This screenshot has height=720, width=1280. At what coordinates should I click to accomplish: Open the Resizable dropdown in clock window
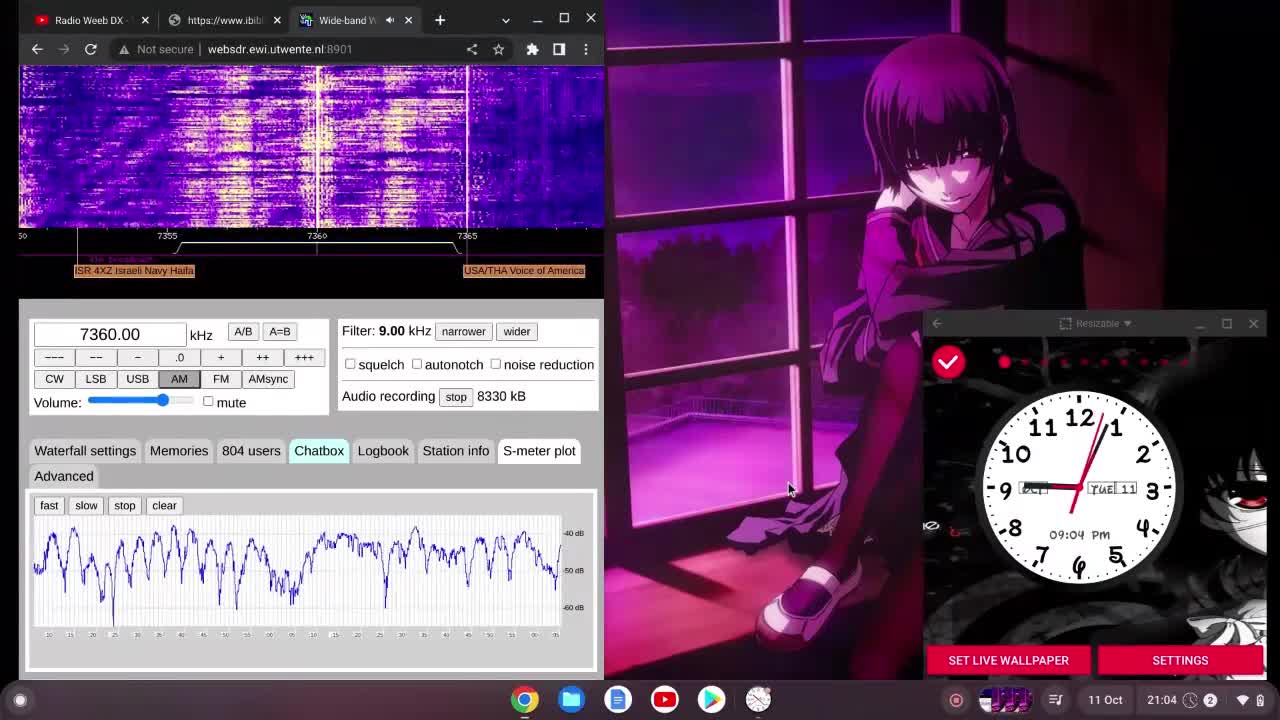[1096, 323]
